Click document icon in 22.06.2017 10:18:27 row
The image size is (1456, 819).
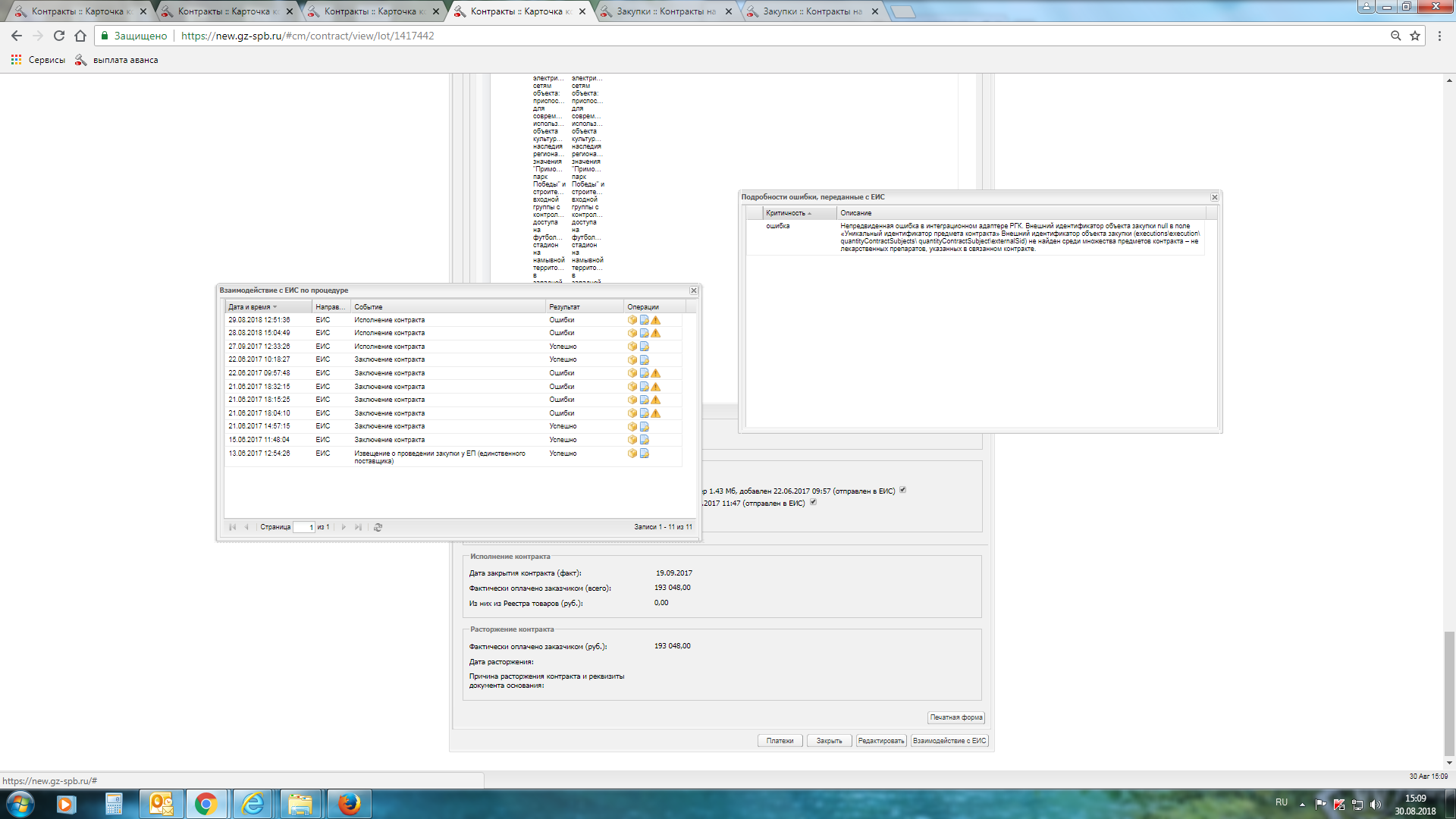coord(644,360)
